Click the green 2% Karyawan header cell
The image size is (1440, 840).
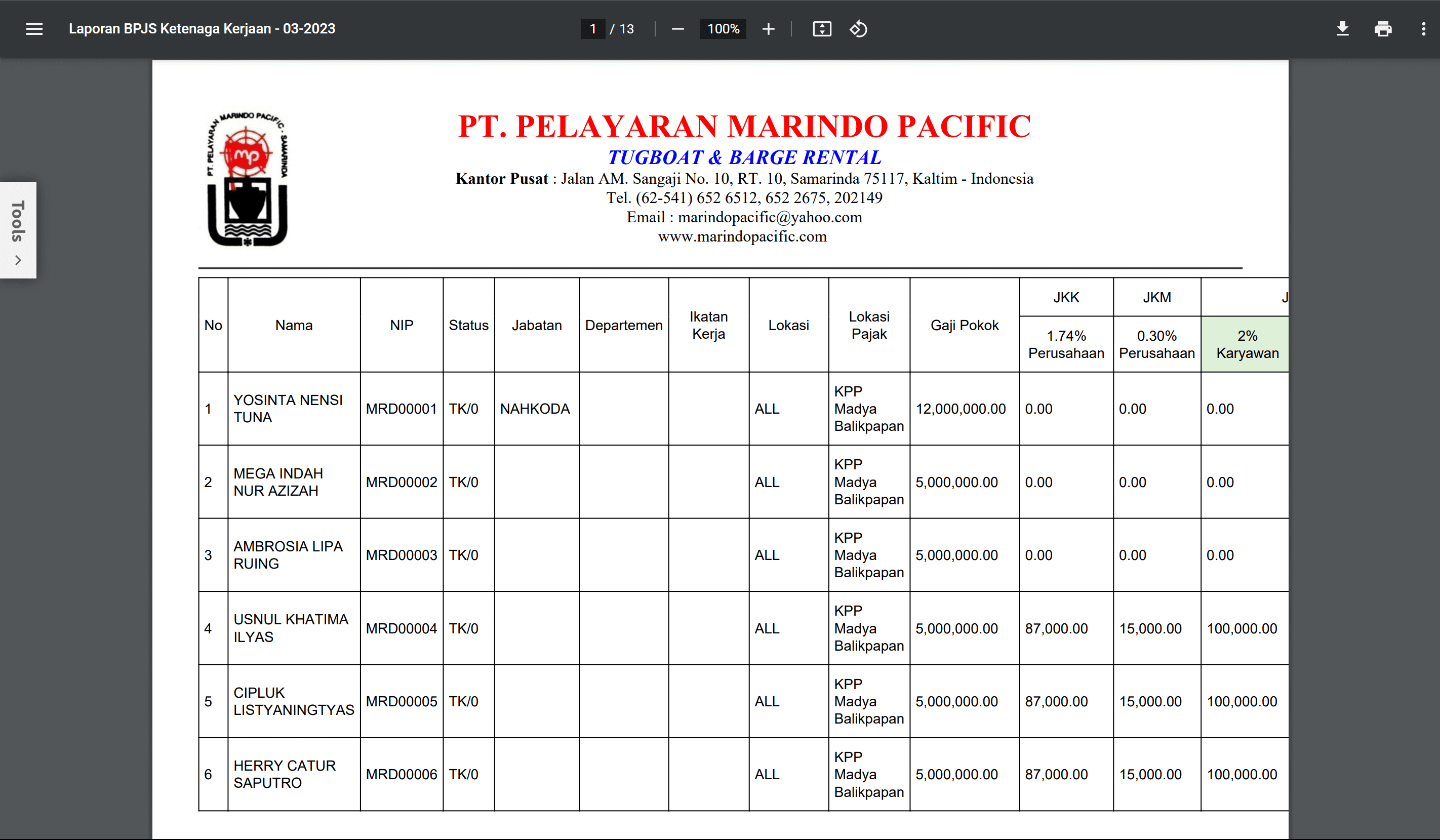coord(1247,345)
